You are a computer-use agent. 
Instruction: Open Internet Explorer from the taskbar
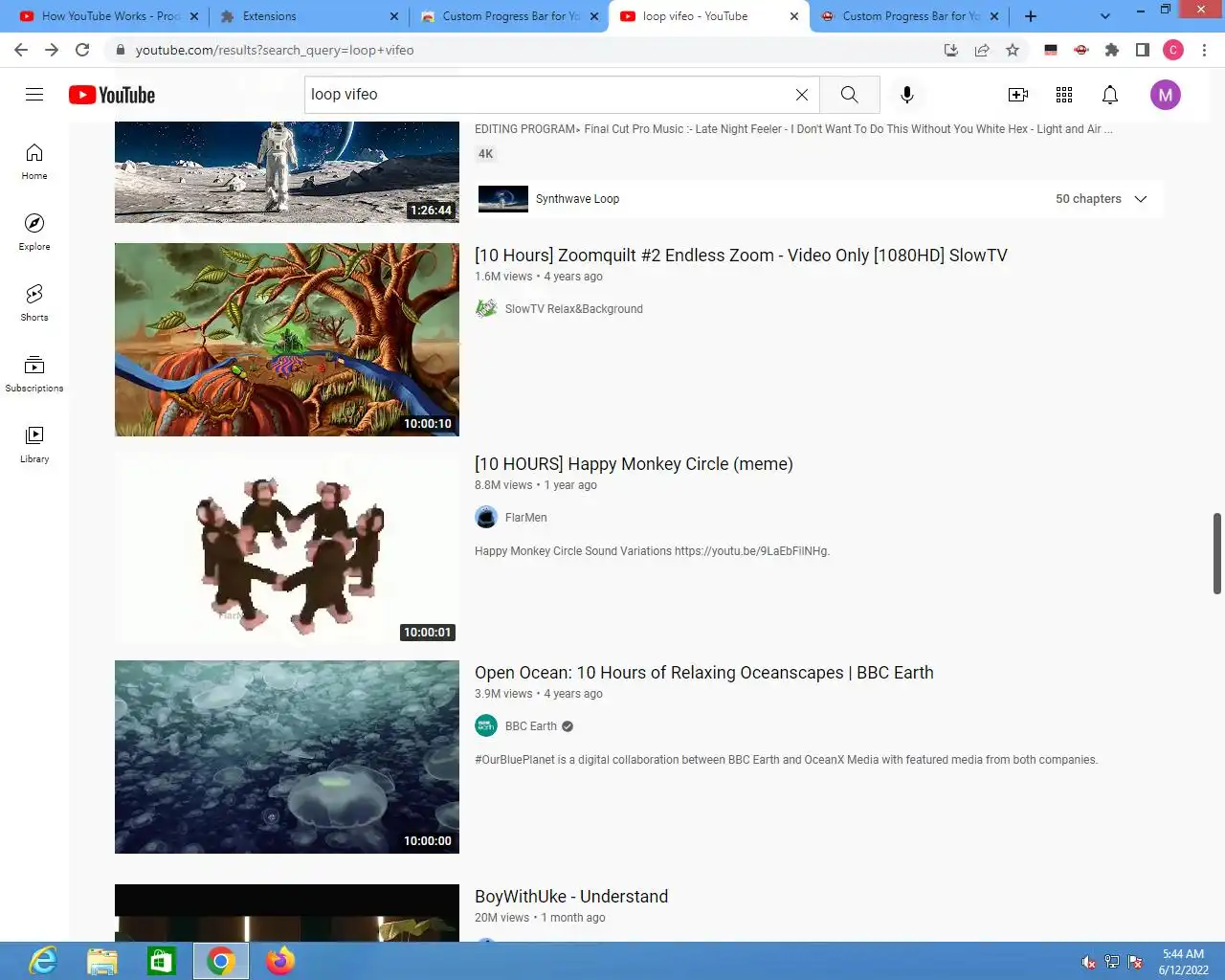43,961
